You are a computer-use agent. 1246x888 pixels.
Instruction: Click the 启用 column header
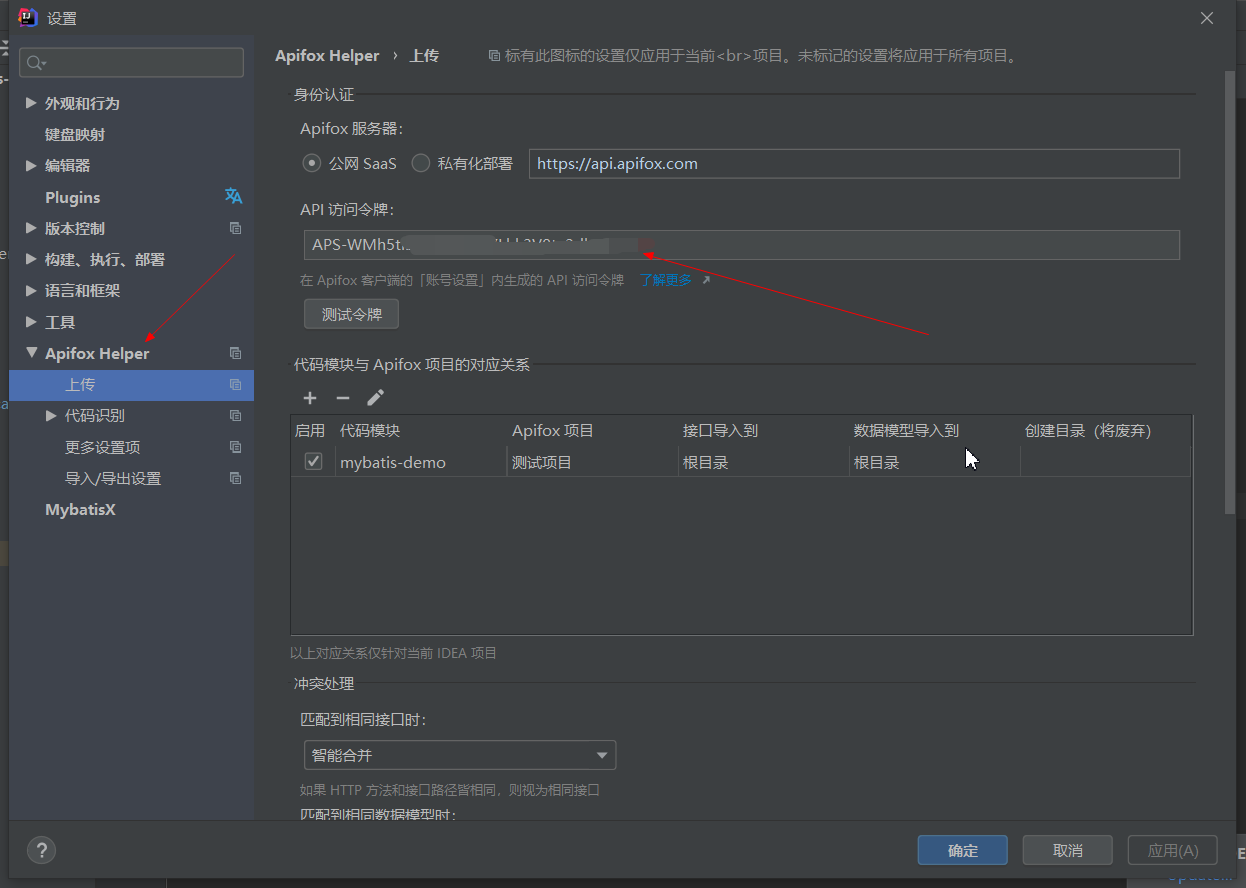point(311,431)
